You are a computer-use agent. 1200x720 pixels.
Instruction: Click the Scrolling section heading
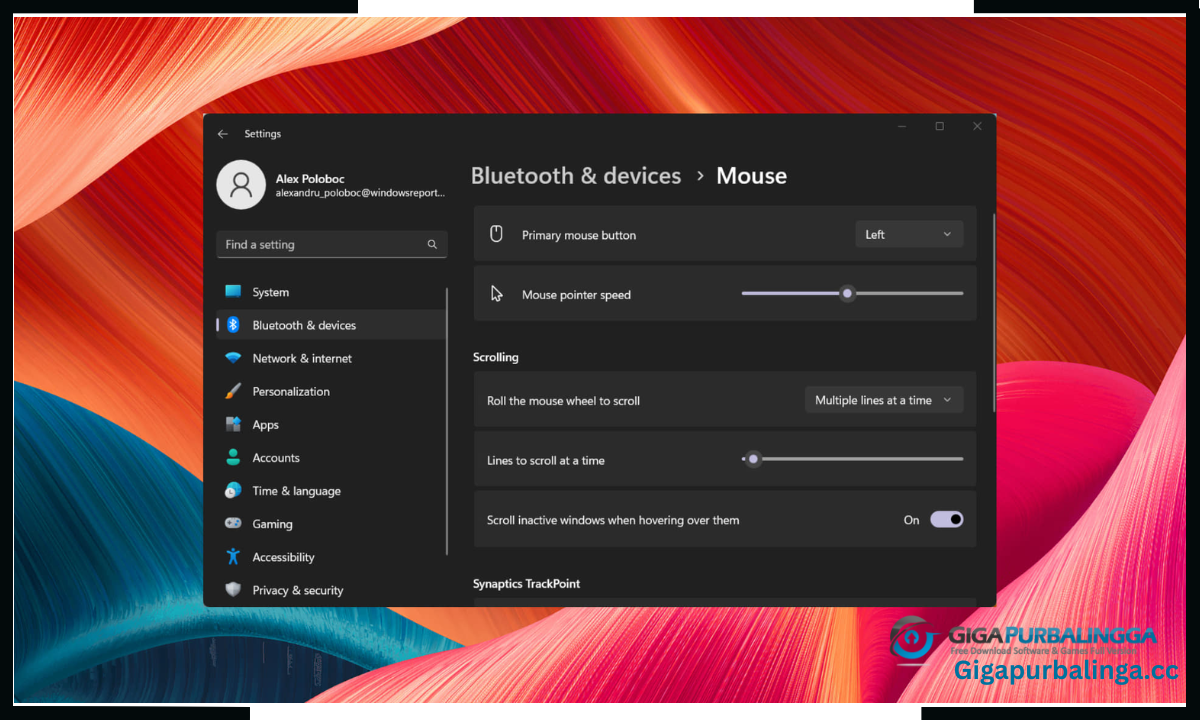pos(496,357)
